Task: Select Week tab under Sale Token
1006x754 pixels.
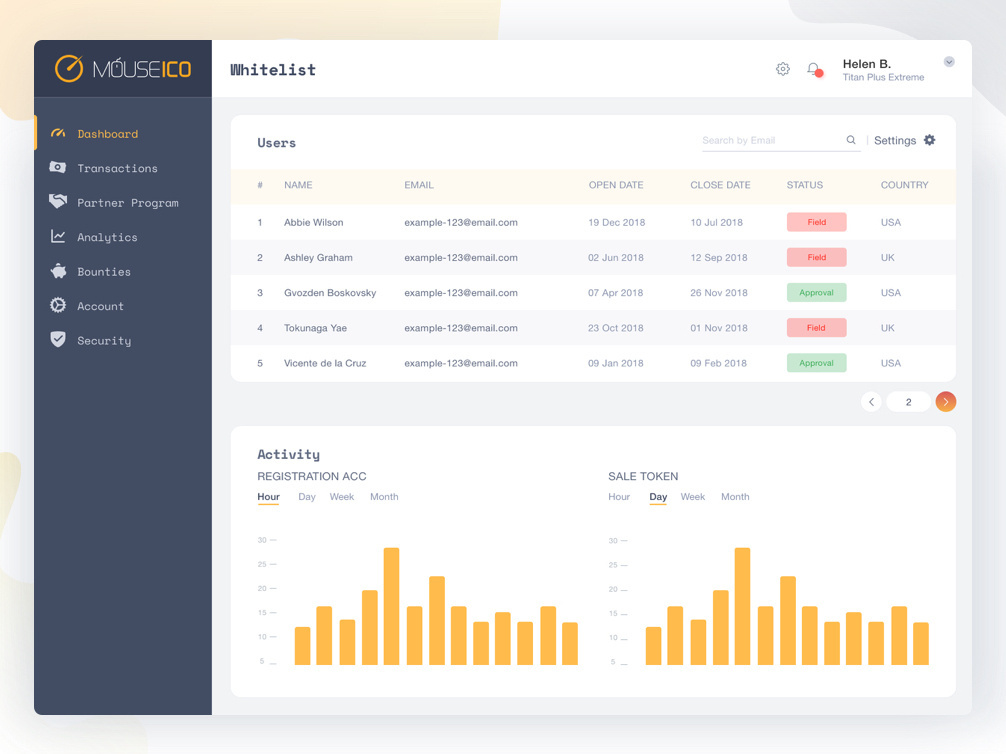Action: point(693,497)
